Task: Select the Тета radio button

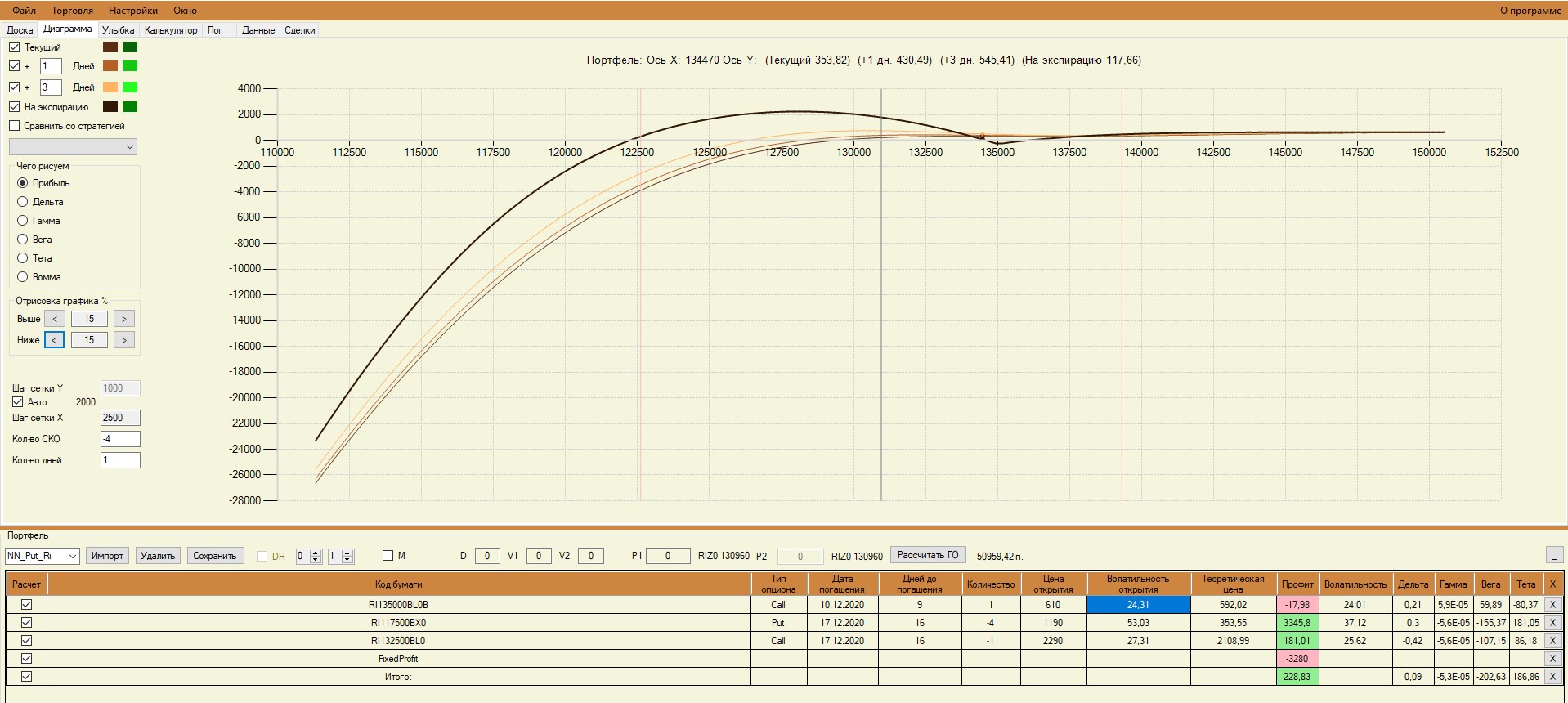Action: tap(23, 258)
